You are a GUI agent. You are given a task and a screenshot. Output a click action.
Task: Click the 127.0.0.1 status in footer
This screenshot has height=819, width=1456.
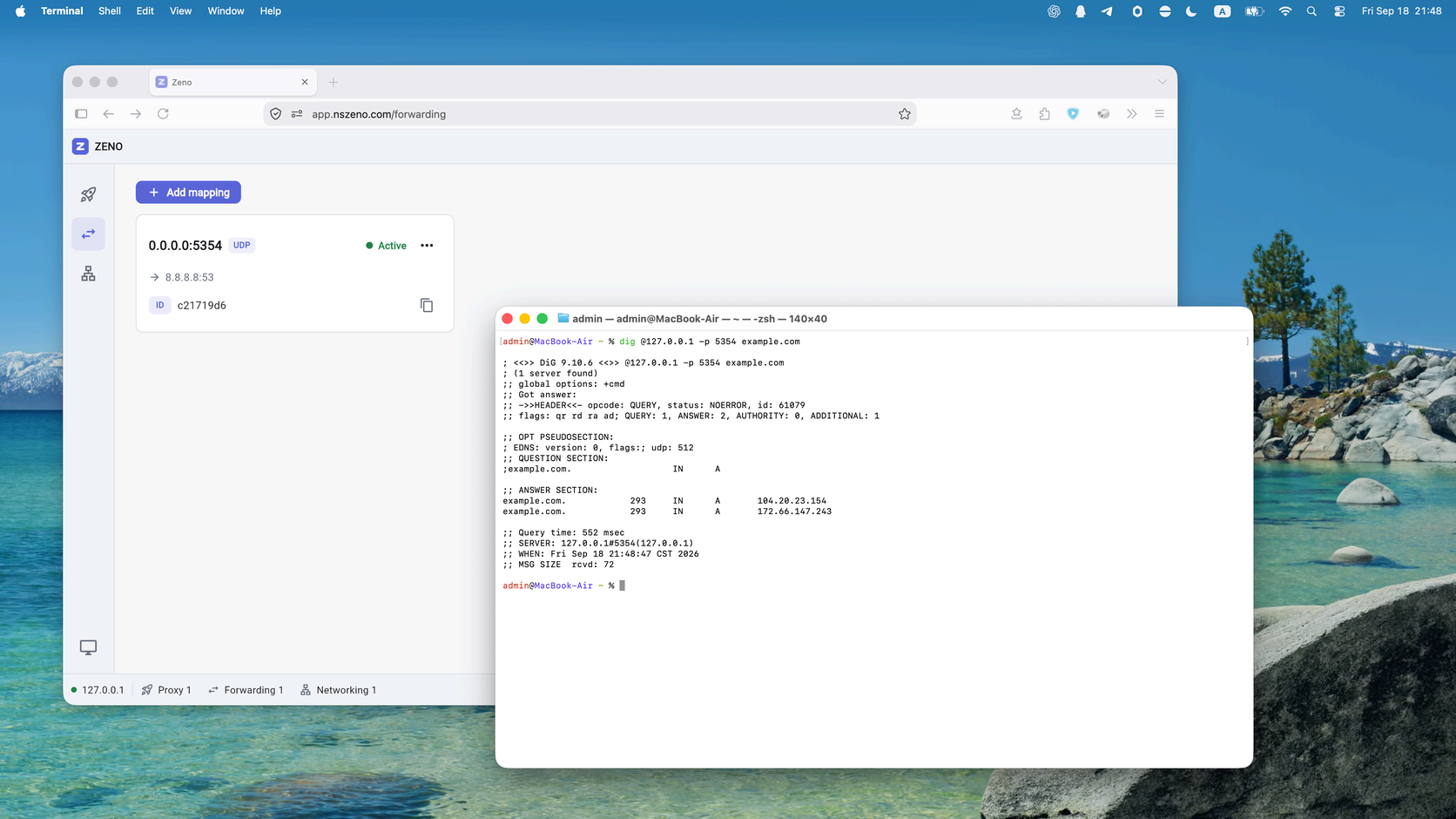98,690
